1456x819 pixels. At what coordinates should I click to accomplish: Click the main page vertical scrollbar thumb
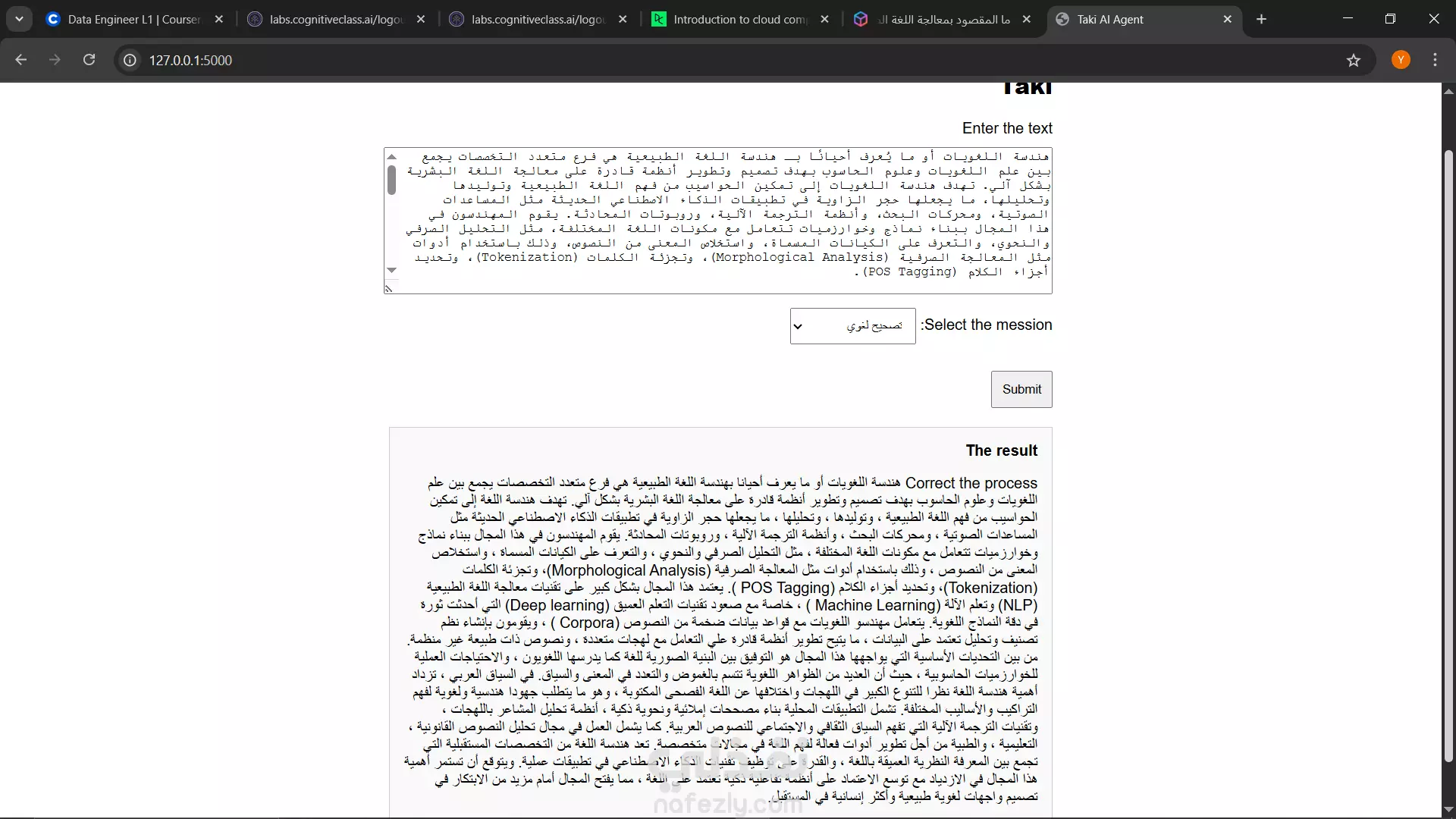pos(1448,455)
